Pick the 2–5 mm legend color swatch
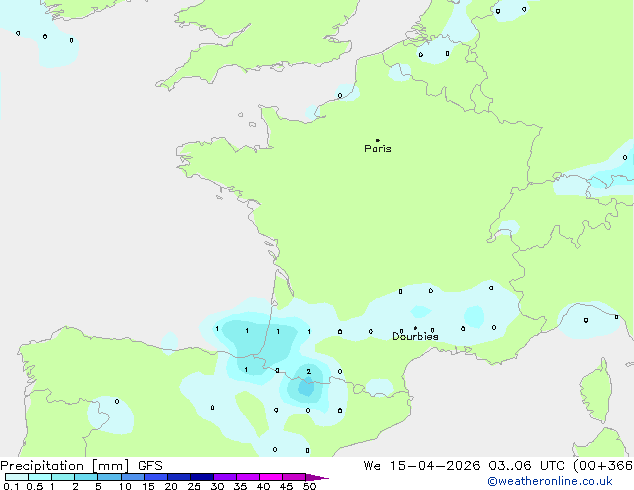Screen dimensions: 634x490 point(86,477)
